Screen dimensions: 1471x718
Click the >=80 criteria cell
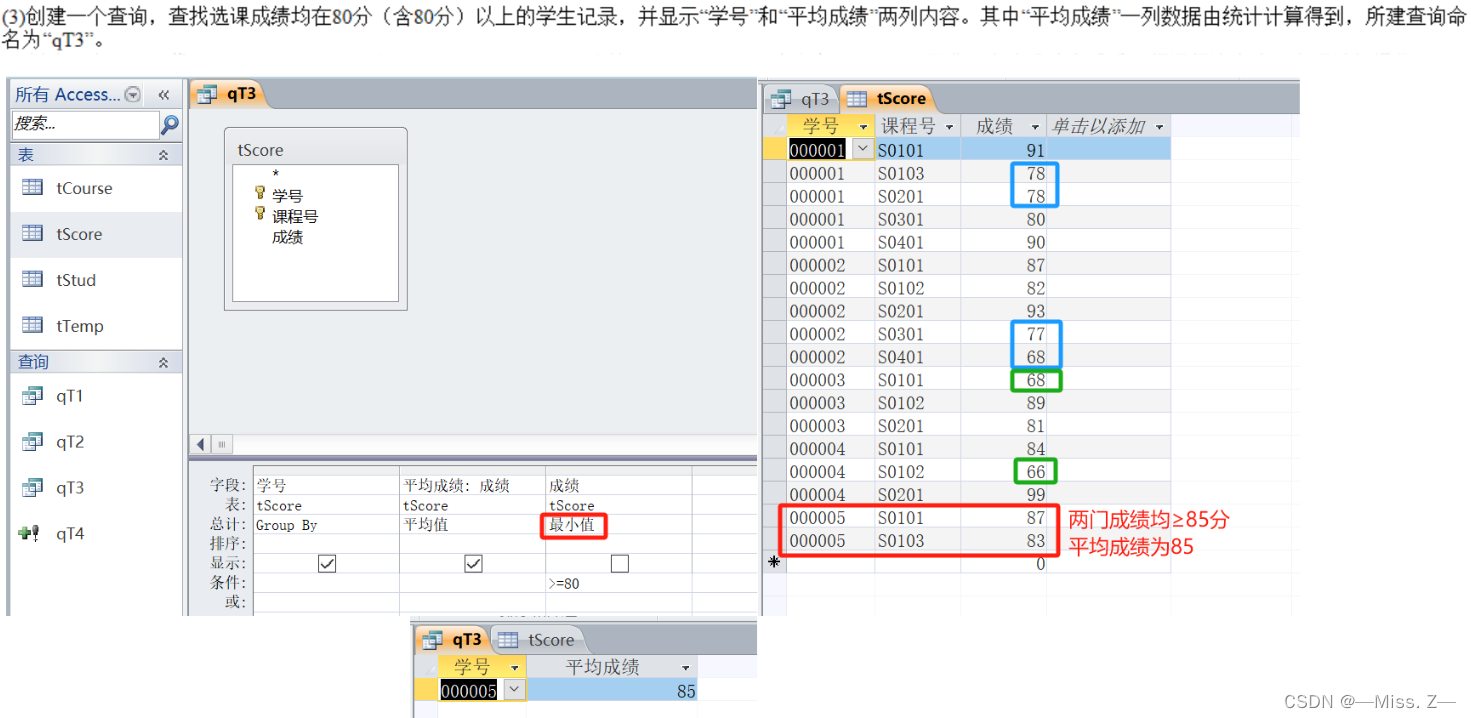[618, 583]
